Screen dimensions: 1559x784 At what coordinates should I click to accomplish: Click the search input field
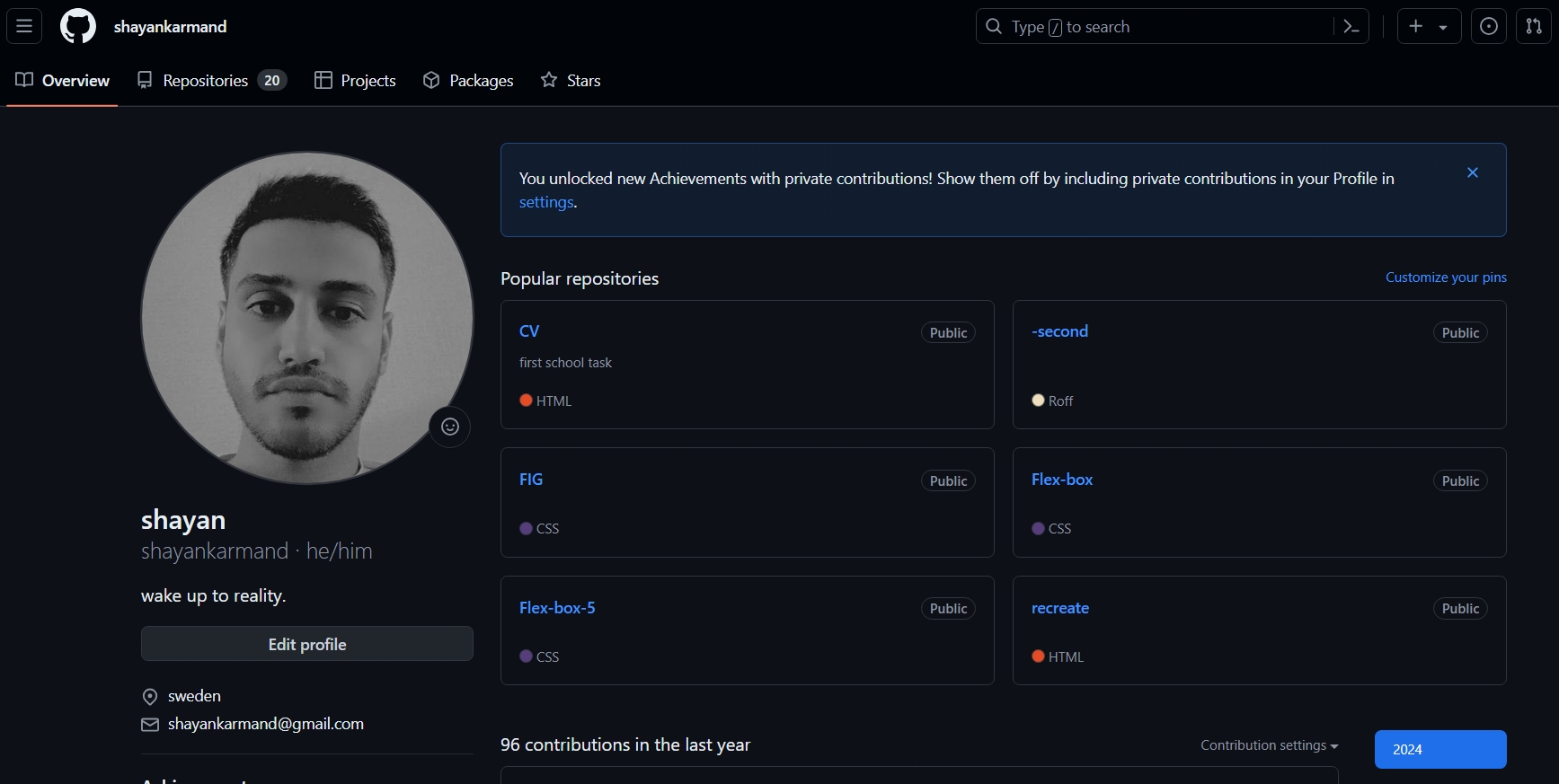(x=1159, y=27)
